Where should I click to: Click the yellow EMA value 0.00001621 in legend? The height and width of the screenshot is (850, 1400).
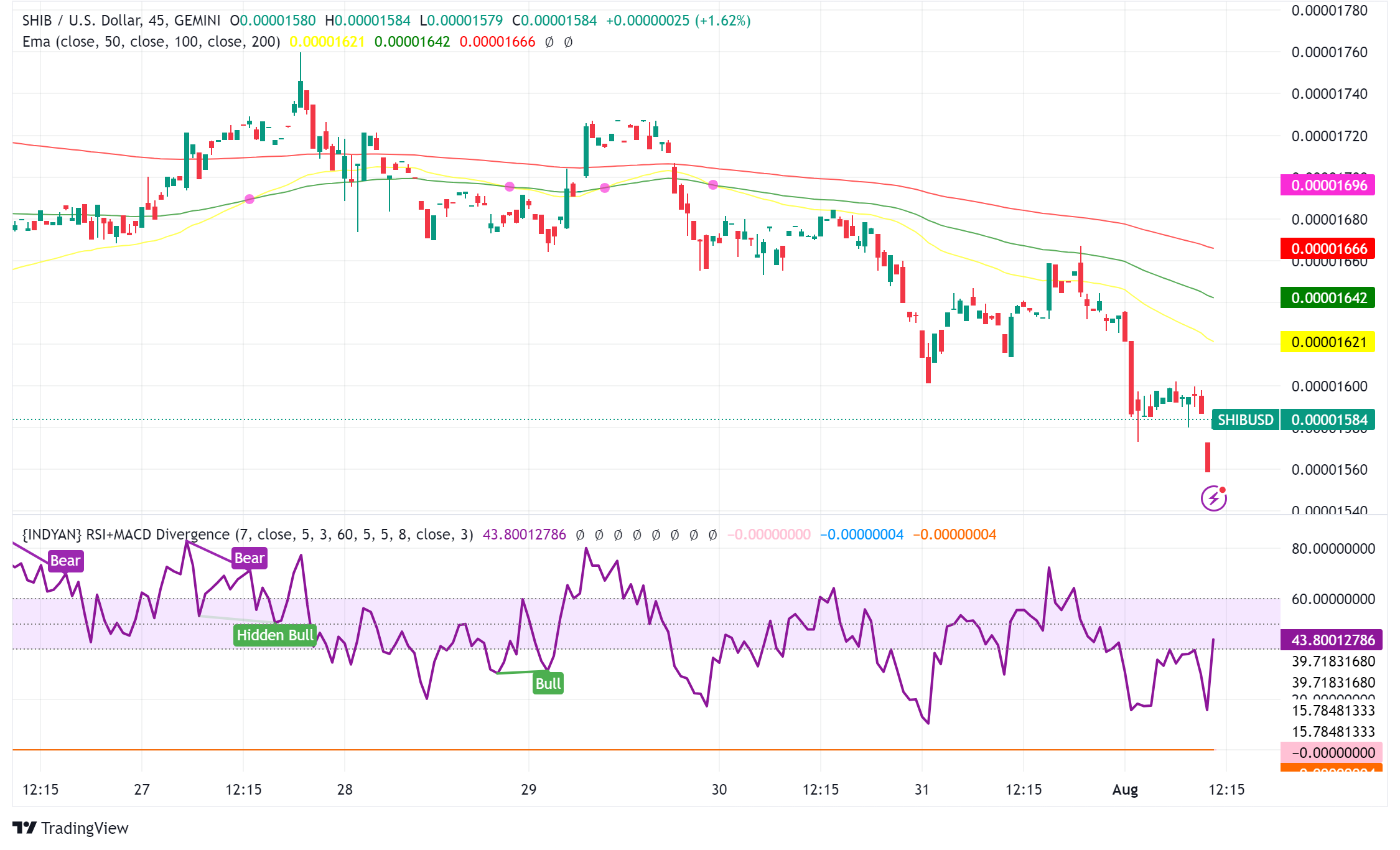tap(327, 42)
